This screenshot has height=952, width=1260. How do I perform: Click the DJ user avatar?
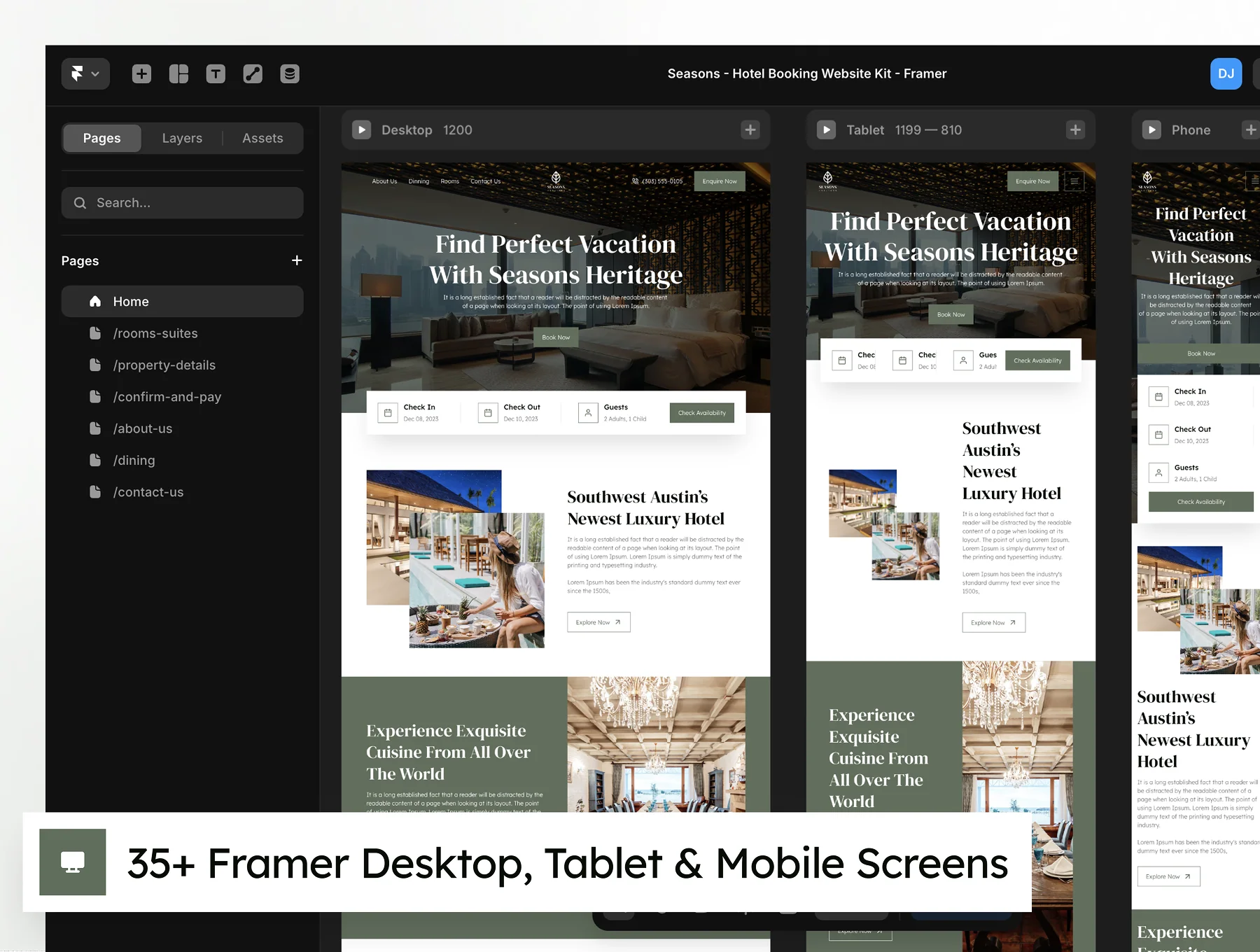(1226, 73)
